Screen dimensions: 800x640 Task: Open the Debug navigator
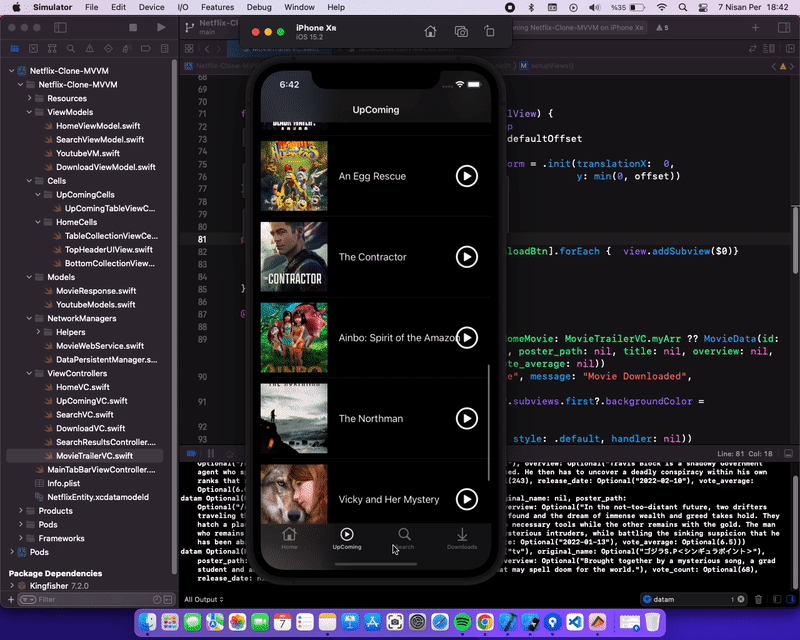pos(127,48)
